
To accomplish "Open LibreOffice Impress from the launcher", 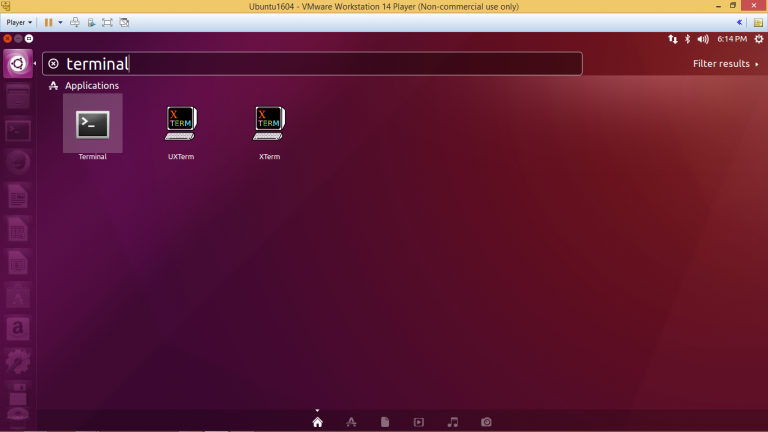I will click(x=18, y=263).
